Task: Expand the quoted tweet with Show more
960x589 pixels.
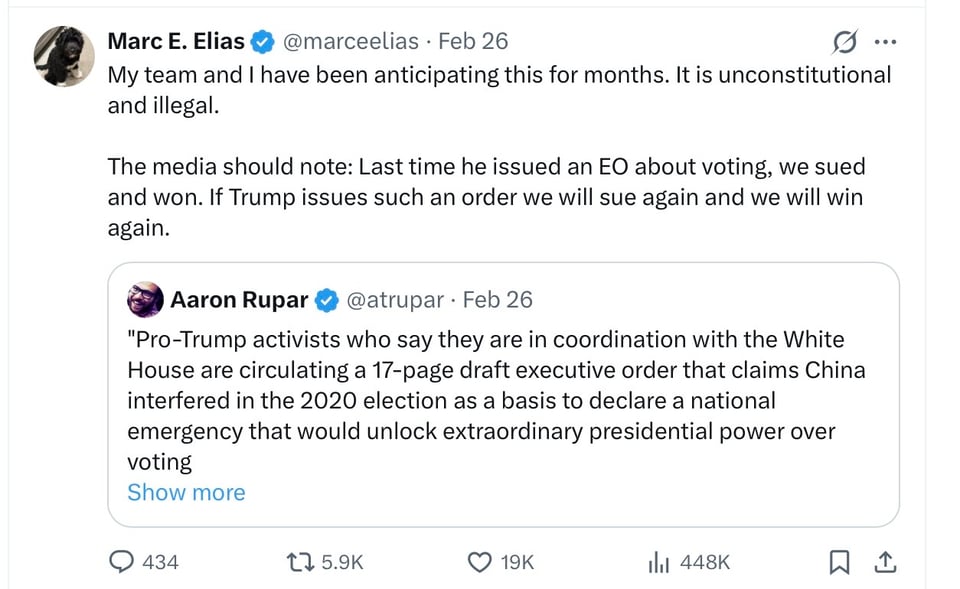Action: pyautogui.click(x=186, y=492)
